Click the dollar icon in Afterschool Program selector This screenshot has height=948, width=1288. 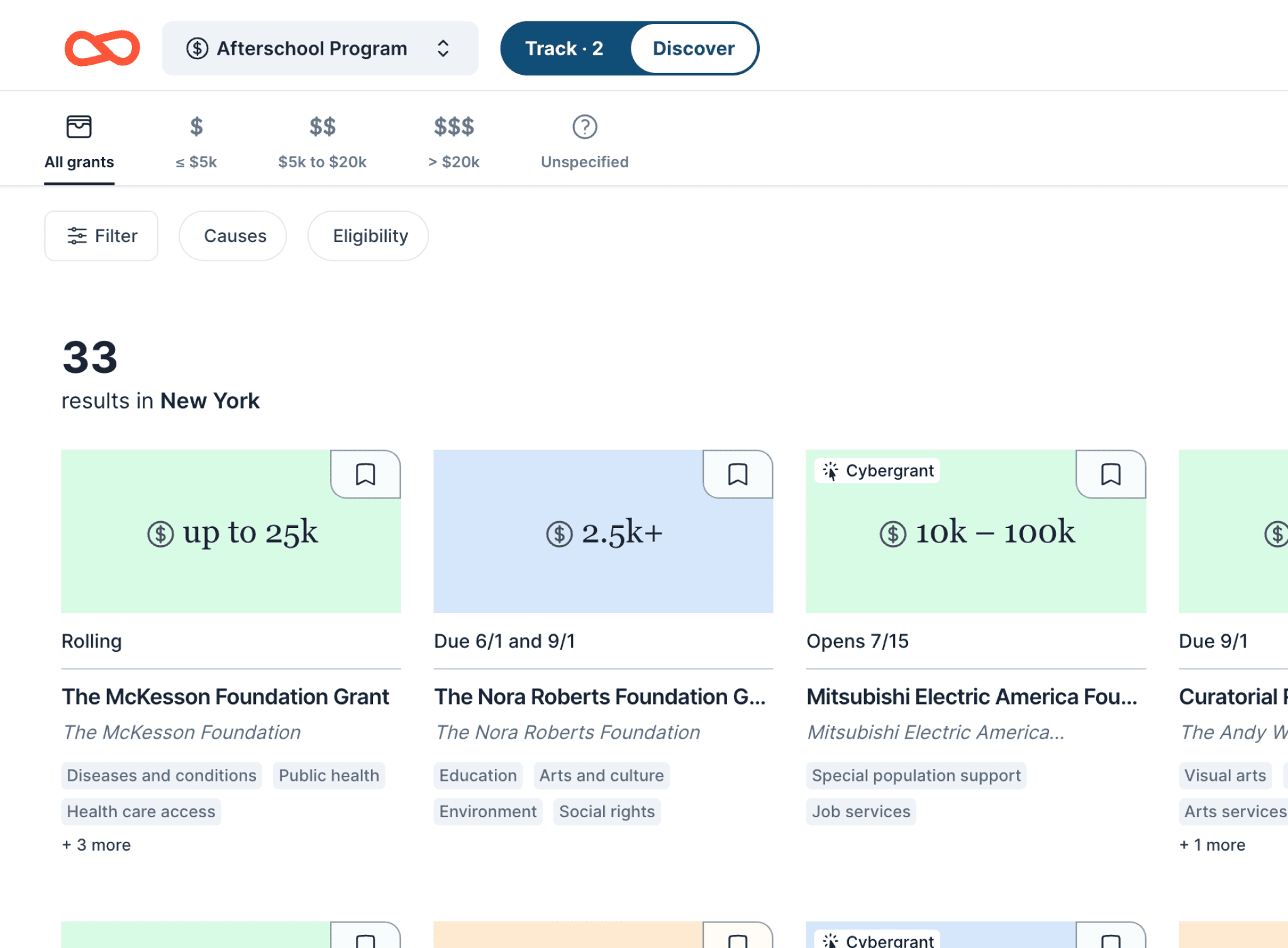pyautogui.click(x=197, y=48)
